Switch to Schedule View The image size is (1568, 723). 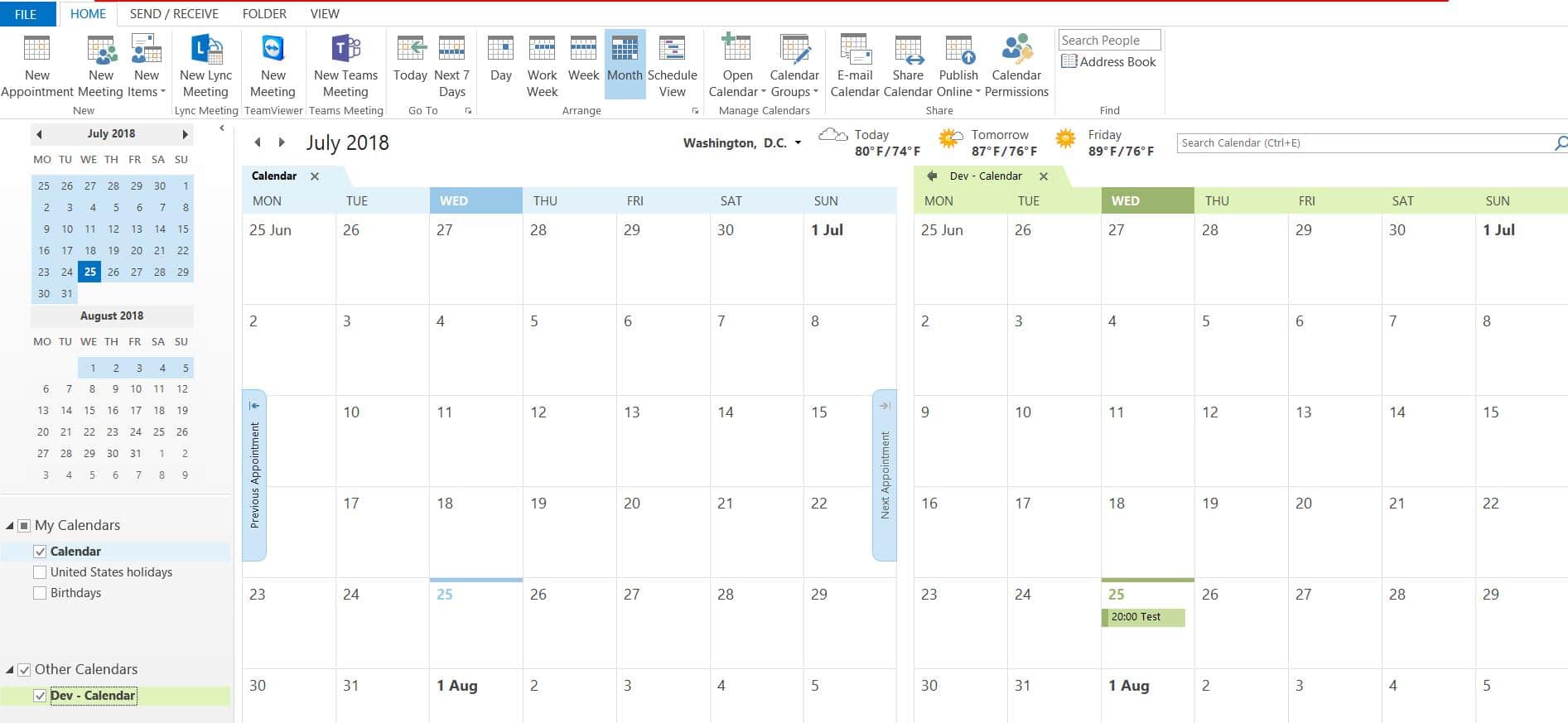tap(672, 66)
